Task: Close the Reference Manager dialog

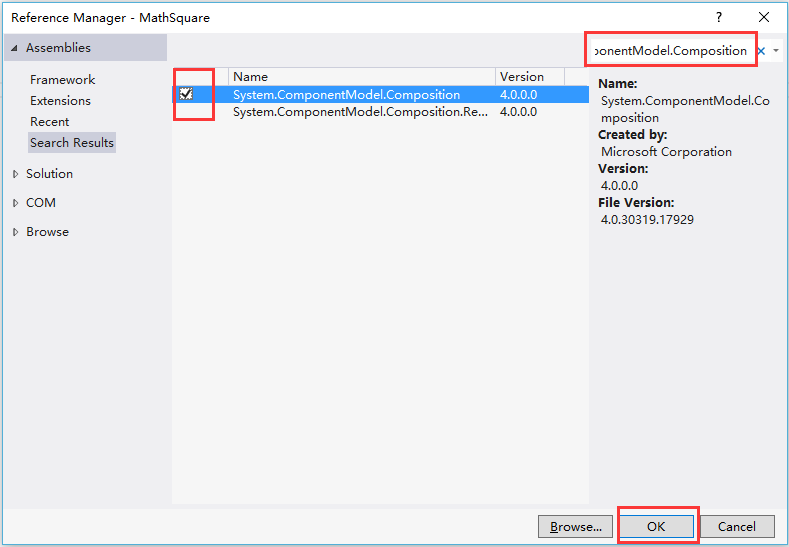Action: (x=764, y=18)
